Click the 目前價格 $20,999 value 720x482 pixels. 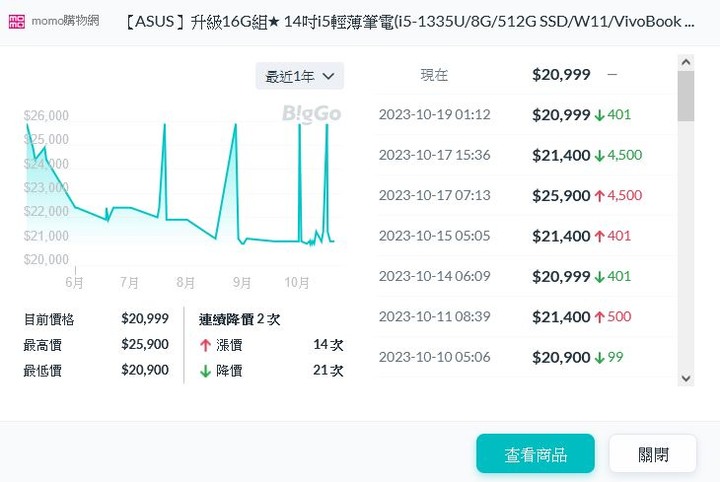[x=145, y=319]
